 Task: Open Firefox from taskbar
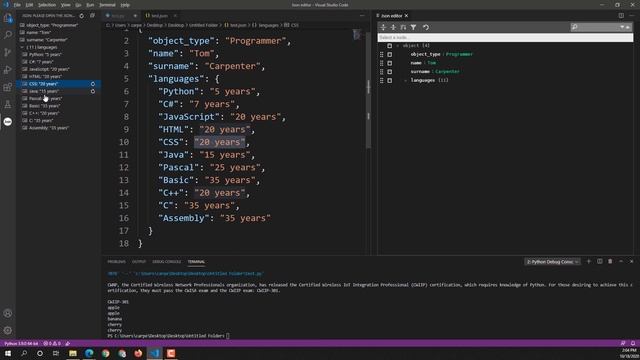point(138,353)
